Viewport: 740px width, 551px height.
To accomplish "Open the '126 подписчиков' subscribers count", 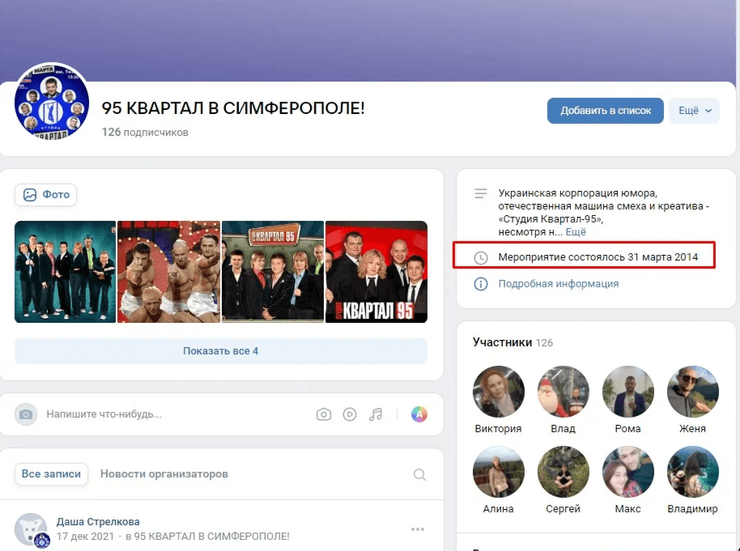I will click(x=145, y=132).
